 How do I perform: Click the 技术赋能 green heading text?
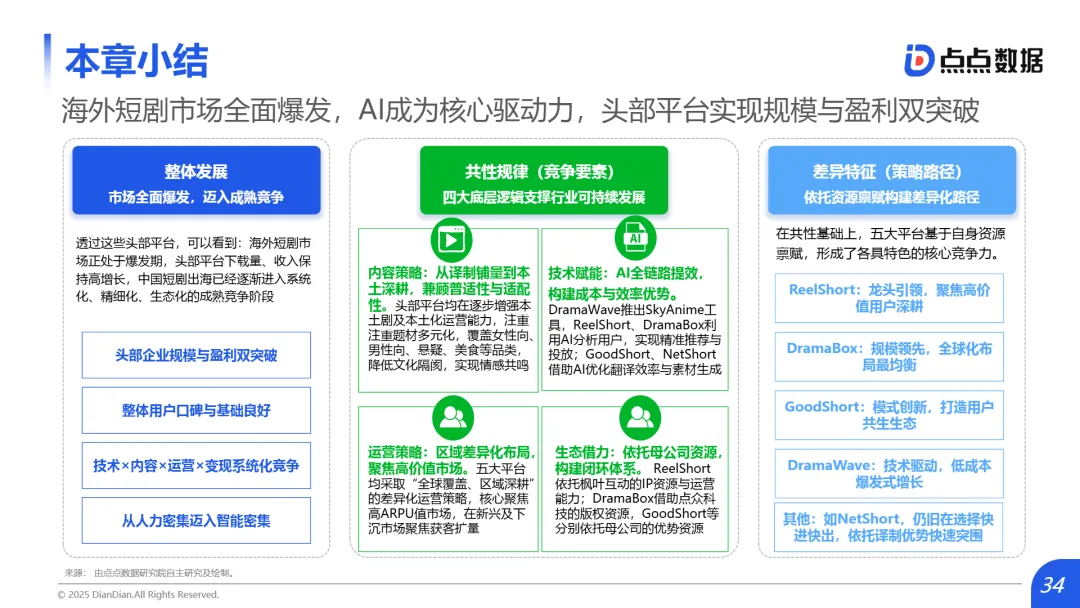(x=626, y=283)
